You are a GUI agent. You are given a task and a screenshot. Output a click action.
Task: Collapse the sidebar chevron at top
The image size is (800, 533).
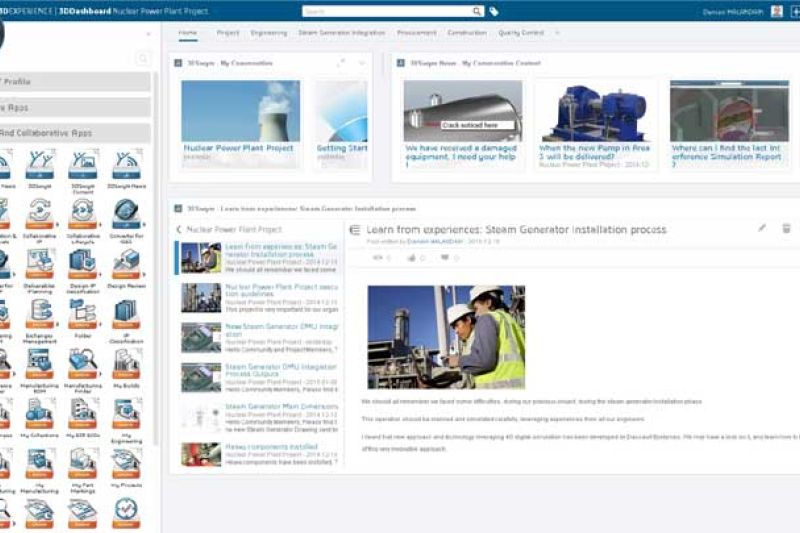[x=148, y=34]
